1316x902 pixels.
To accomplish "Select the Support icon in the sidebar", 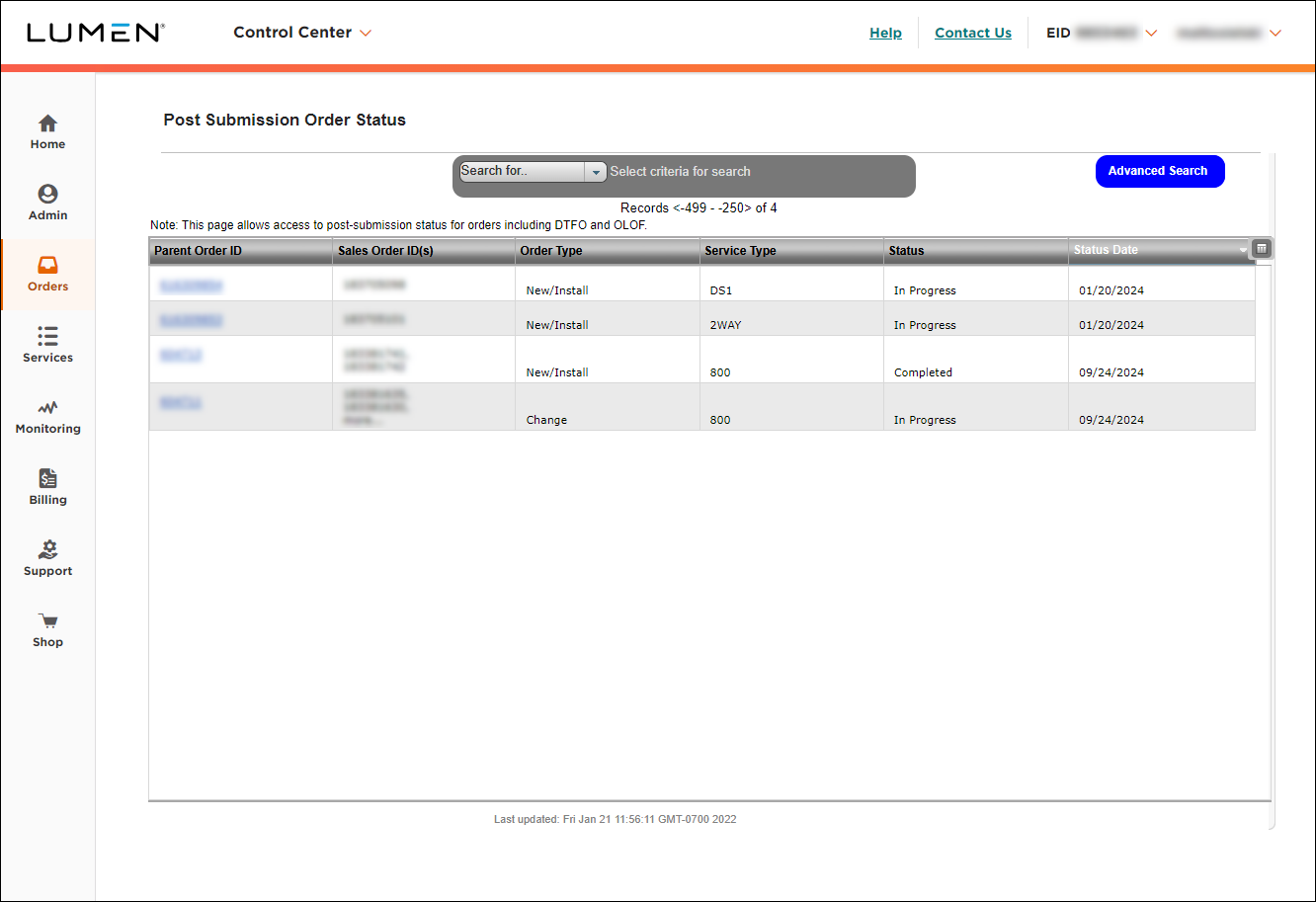I will (47, 550).
